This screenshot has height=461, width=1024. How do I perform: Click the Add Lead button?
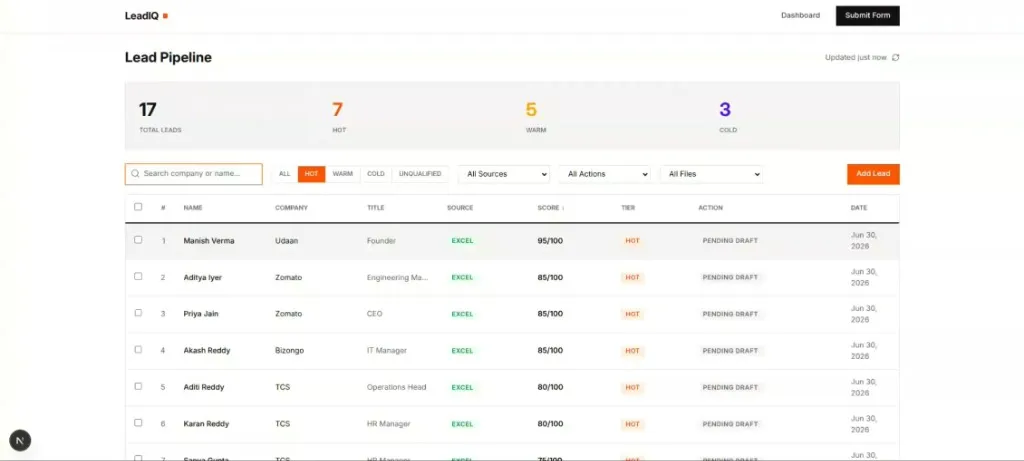coord(873,174)
